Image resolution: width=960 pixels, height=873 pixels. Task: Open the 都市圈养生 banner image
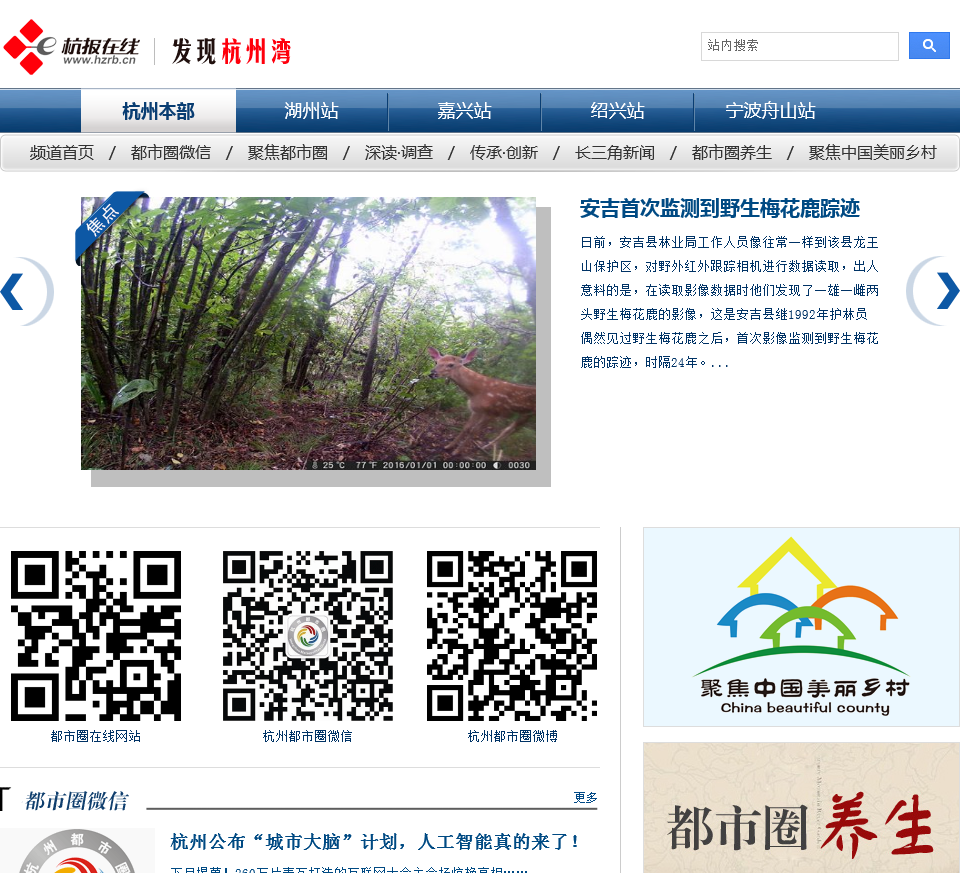pyautogui.click(x=801, y=807)
